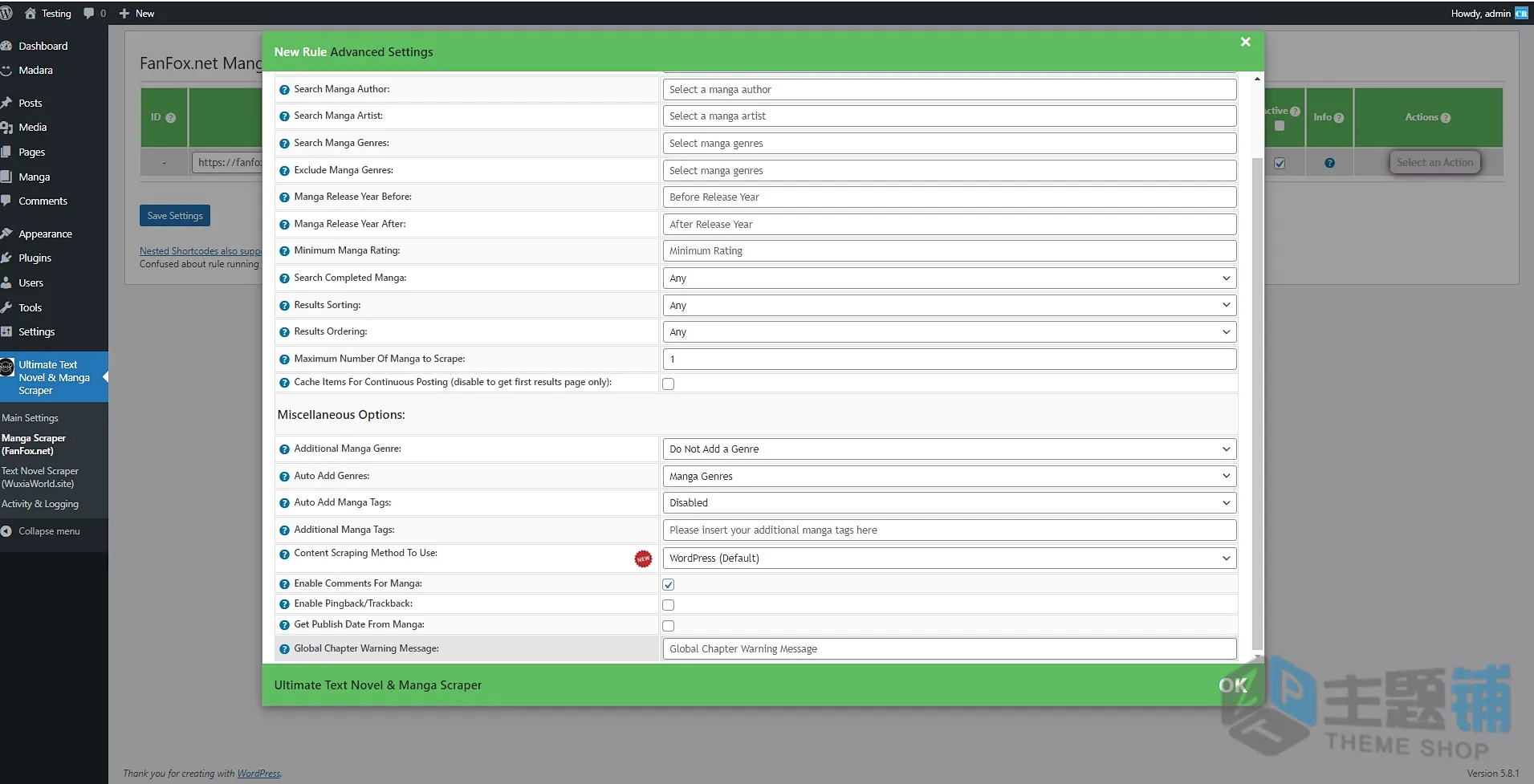Click help icon for Manga Release Year Before
The image size is (1534, 784).
284,197
